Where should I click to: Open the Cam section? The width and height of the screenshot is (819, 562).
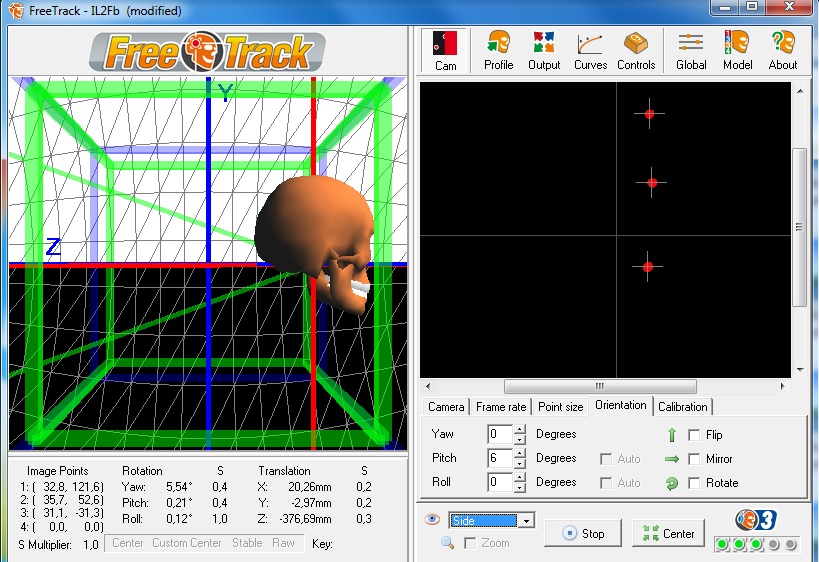(x=445, y=51)
